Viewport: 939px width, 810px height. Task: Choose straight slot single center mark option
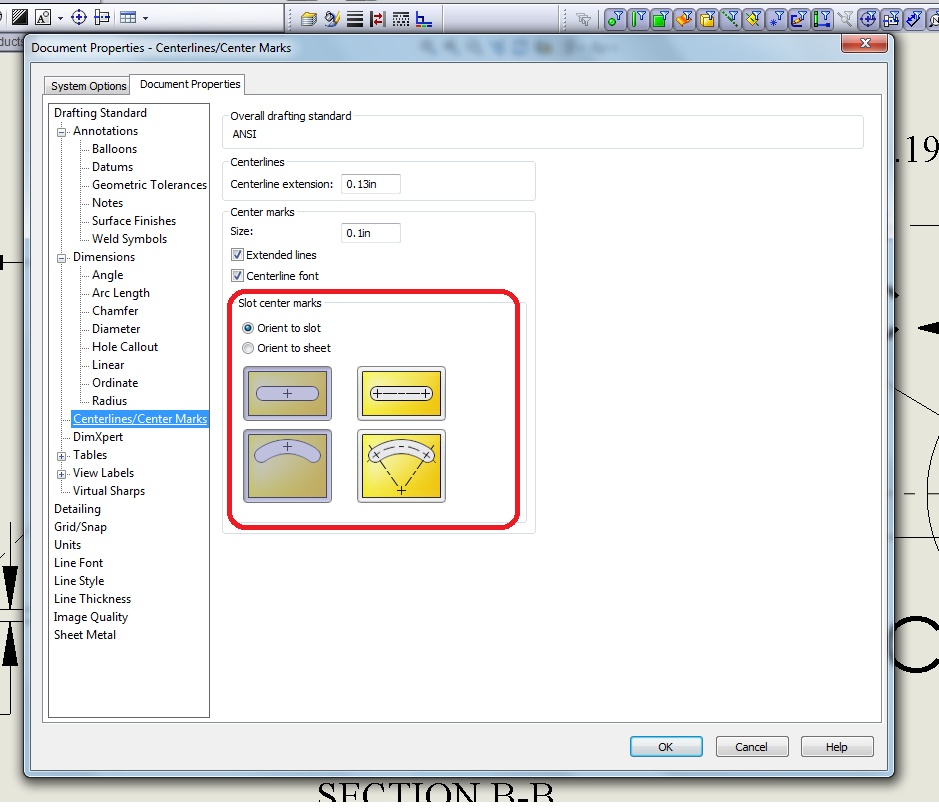pos(287,393)
